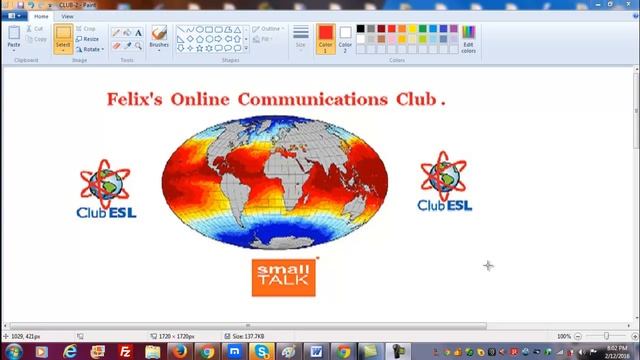
Task: Click the Undo icon in quick access toolbar
Action: (x=31, y=5)
